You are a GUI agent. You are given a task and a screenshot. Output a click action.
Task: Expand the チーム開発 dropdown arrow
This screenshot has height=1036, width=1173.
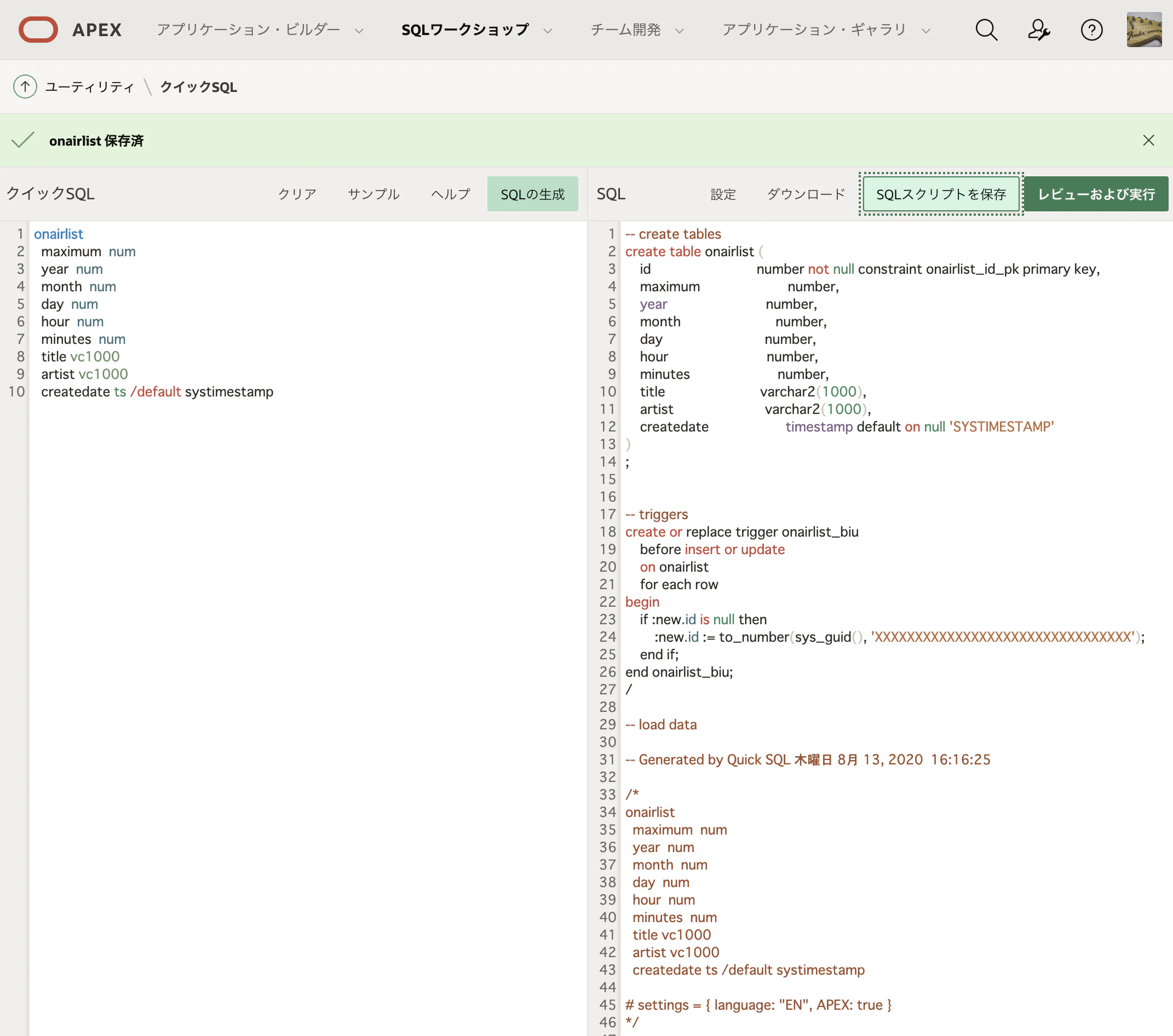(x=680, y=31)
